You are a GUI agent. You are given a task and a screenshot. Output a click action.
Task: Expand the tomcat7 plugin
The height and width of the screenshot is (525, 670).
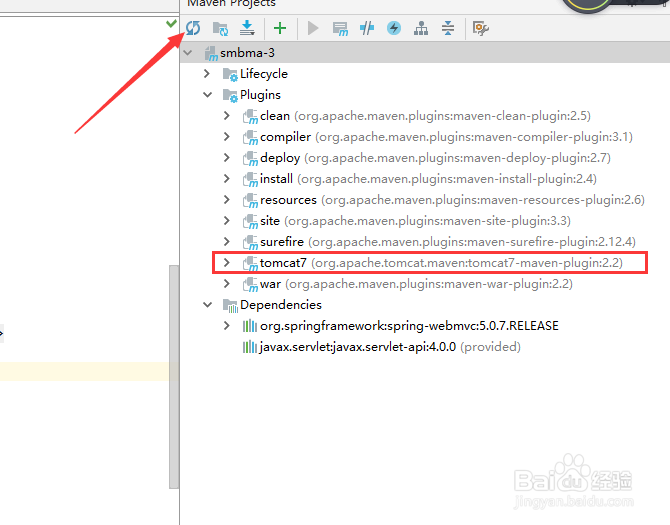(227, 263)
